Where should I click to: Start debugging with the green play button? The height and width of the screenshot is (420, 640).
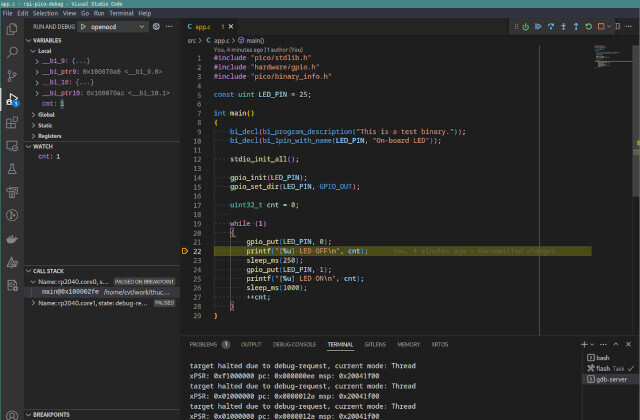point(83,27)
